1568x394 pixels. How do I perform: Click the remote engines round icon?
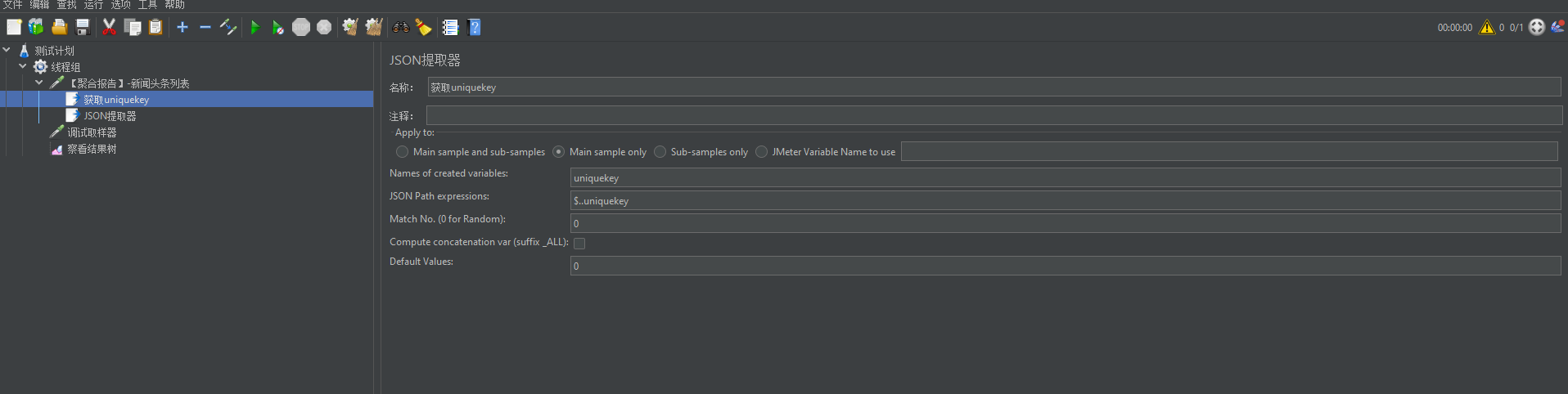click(1537, 27)
